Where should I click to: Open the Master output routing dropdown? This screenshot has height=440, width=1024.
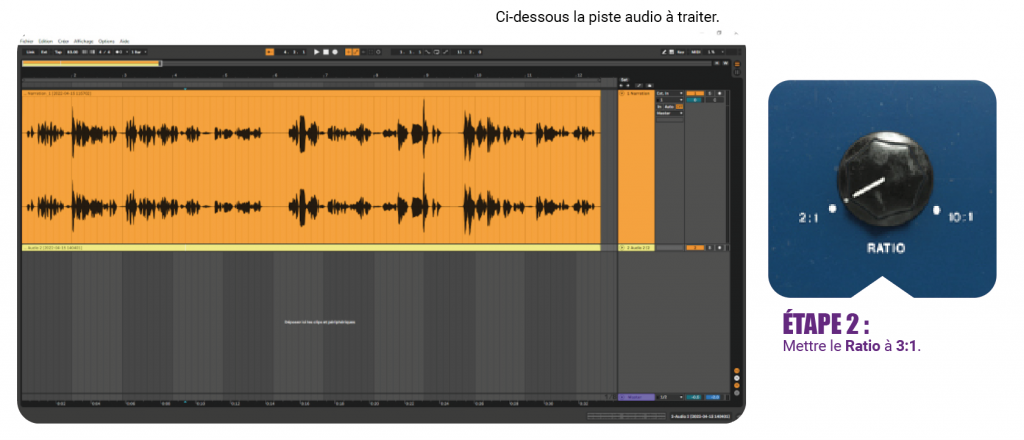[x=670, y=113]
